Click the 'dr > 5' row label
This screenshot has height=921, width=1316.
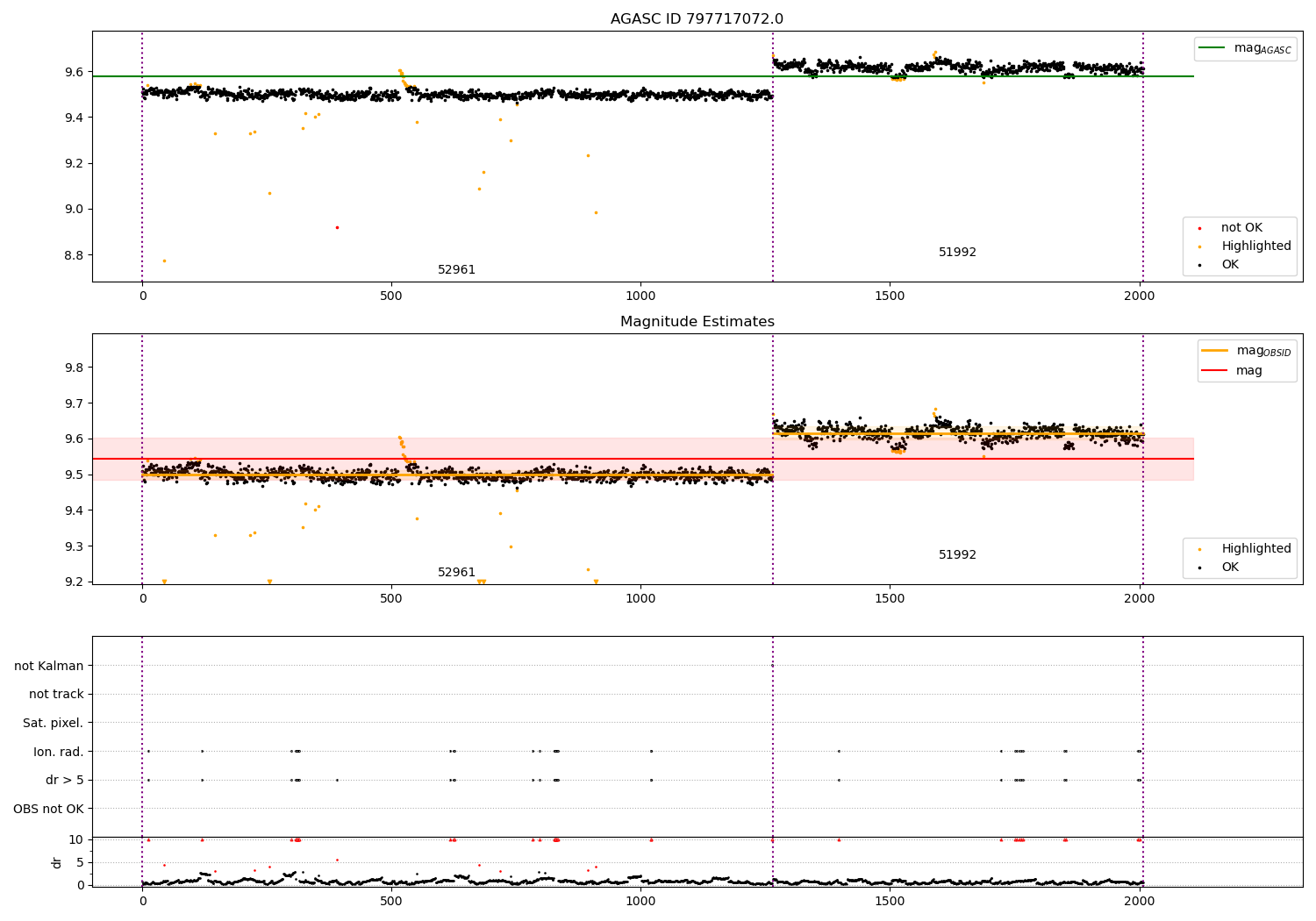(x=65, y=781)
